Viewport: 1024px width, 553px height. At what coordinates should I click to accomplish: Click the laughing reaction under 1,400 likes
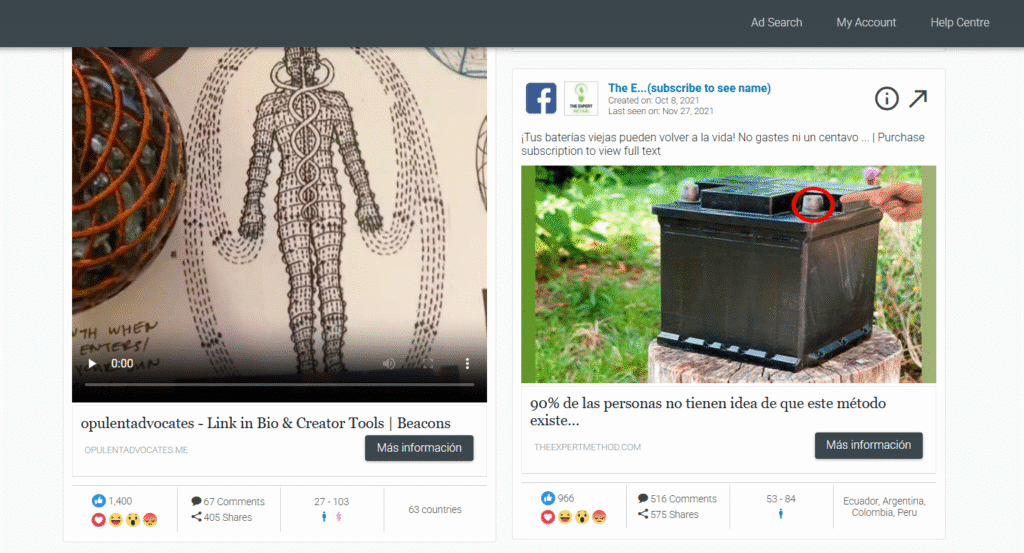point(116,520)
